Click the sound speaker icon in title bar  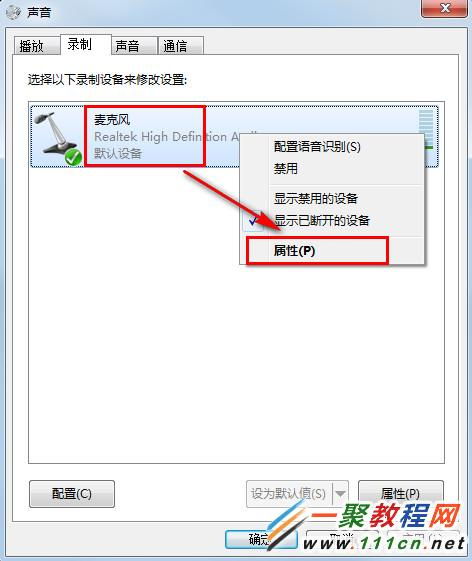point(14,12)
